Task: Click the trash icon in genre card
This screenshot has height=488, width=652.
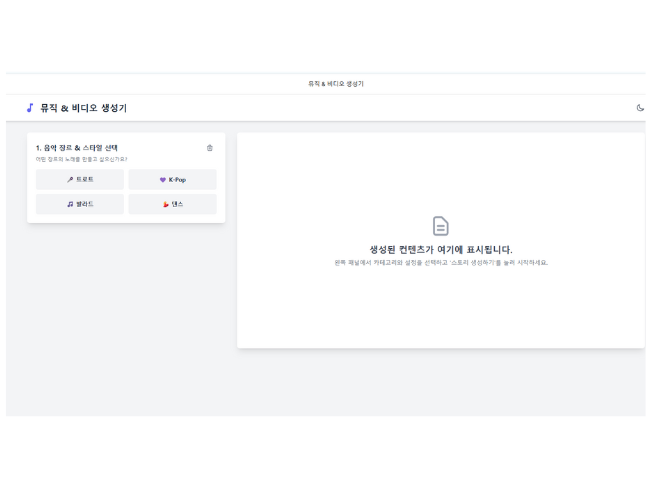Action: click(x=210, y=148)
